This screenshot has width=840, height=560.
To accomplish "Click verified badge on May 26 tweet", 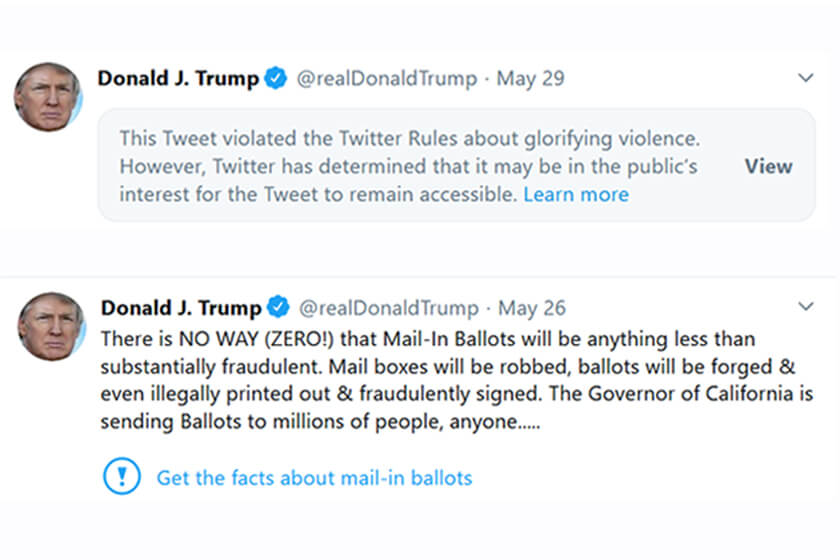I will coord(279,308).
